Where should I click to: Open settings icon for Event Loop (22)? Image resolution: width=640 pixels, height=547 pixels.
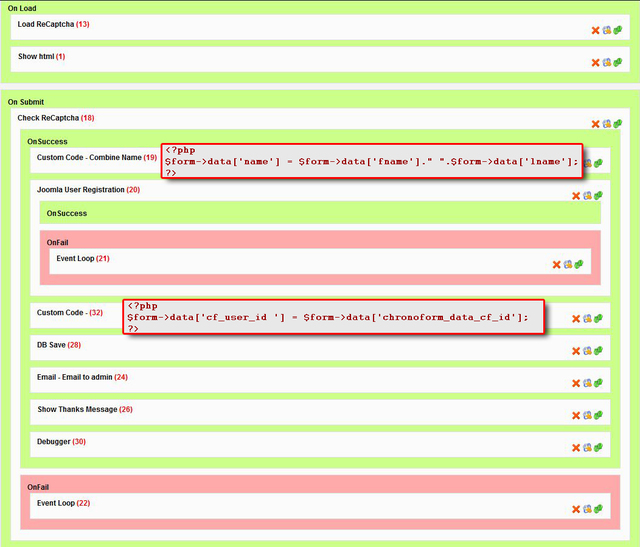[x=587, y=509]
